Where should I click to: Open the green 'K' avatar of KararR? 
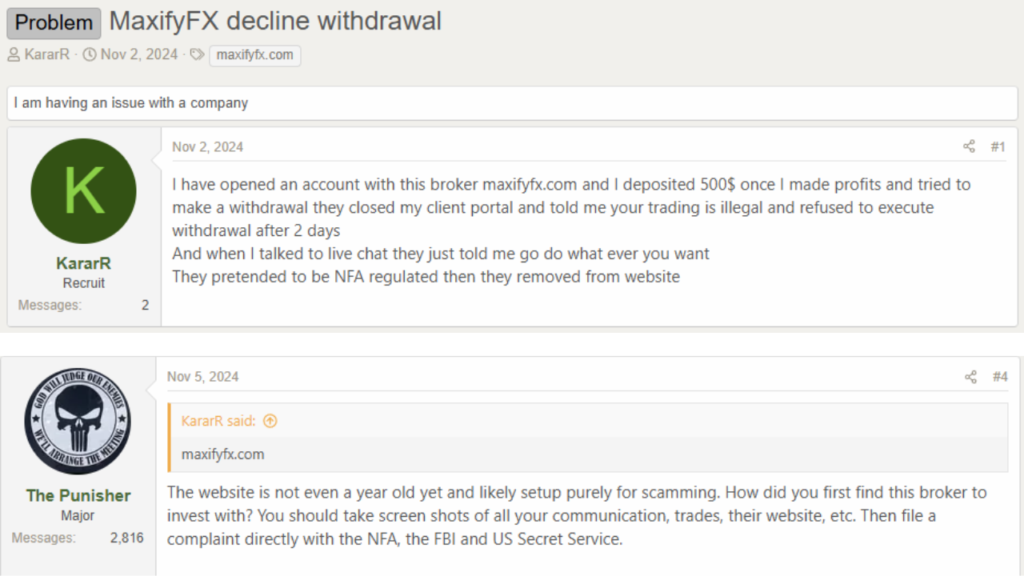click(83, 191)
